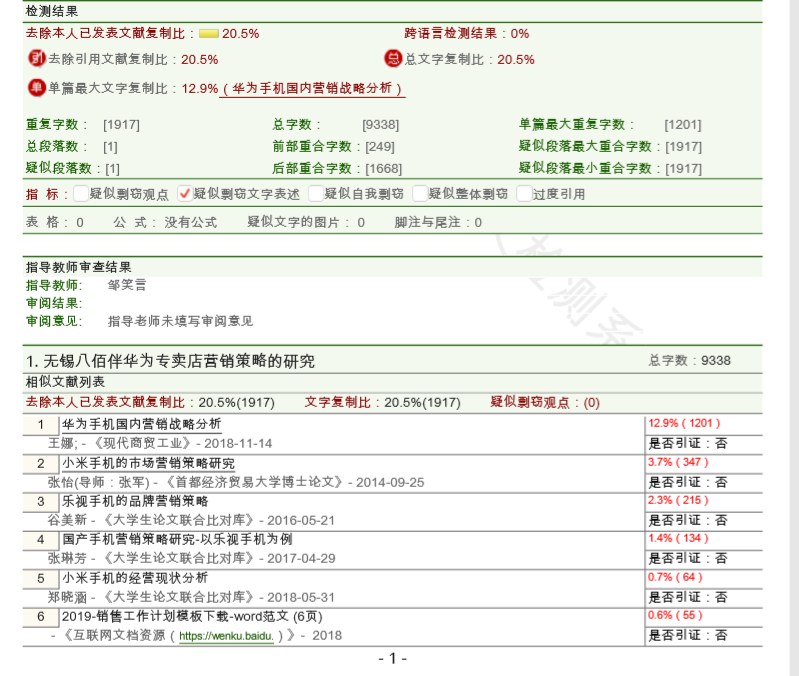Tick the 过度引用 checkbox
Screen dimensions: 799x676
524,194
